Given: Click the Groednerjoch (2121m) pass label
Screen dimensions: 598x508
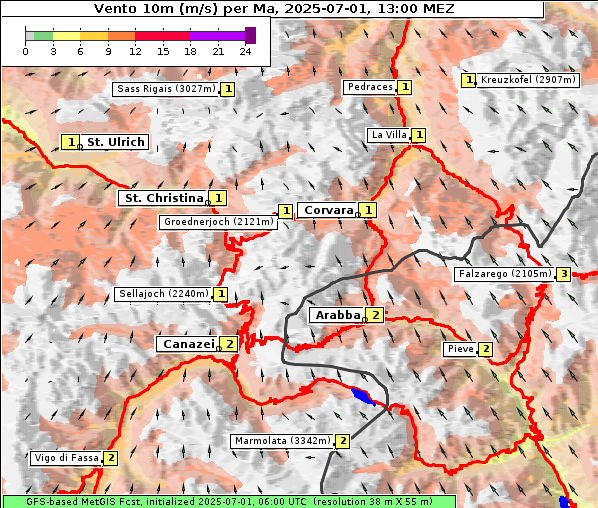Looking at the screenshot, I should point(219,222).
